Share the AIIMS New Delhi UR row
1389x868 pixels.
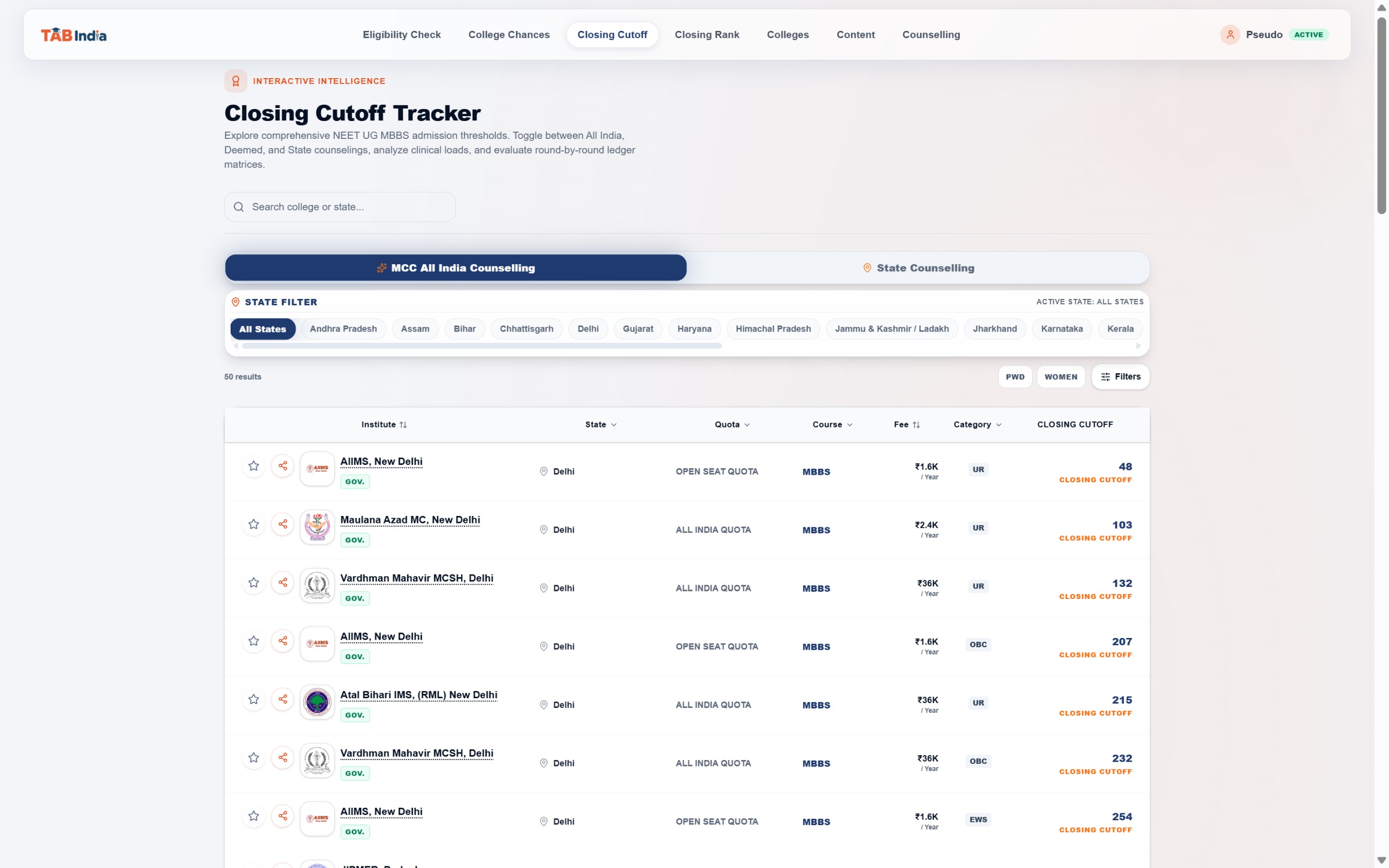pos(283,465)
